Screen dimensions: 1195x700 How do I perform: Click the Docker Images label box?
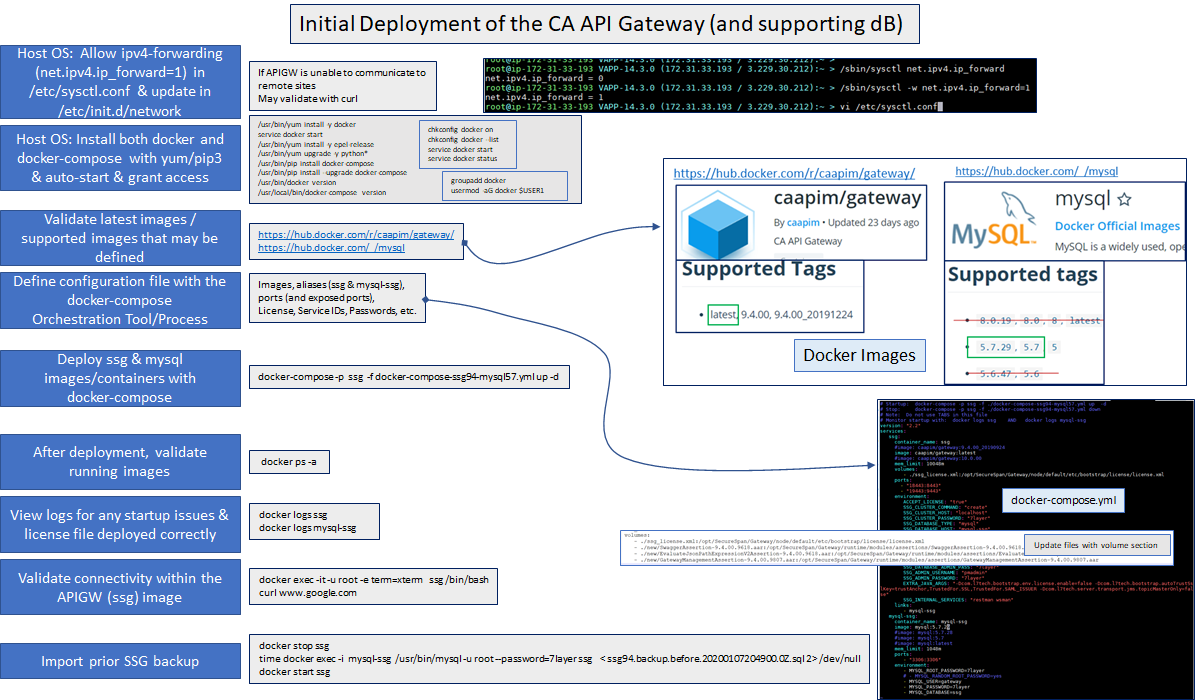click(860, 355)
